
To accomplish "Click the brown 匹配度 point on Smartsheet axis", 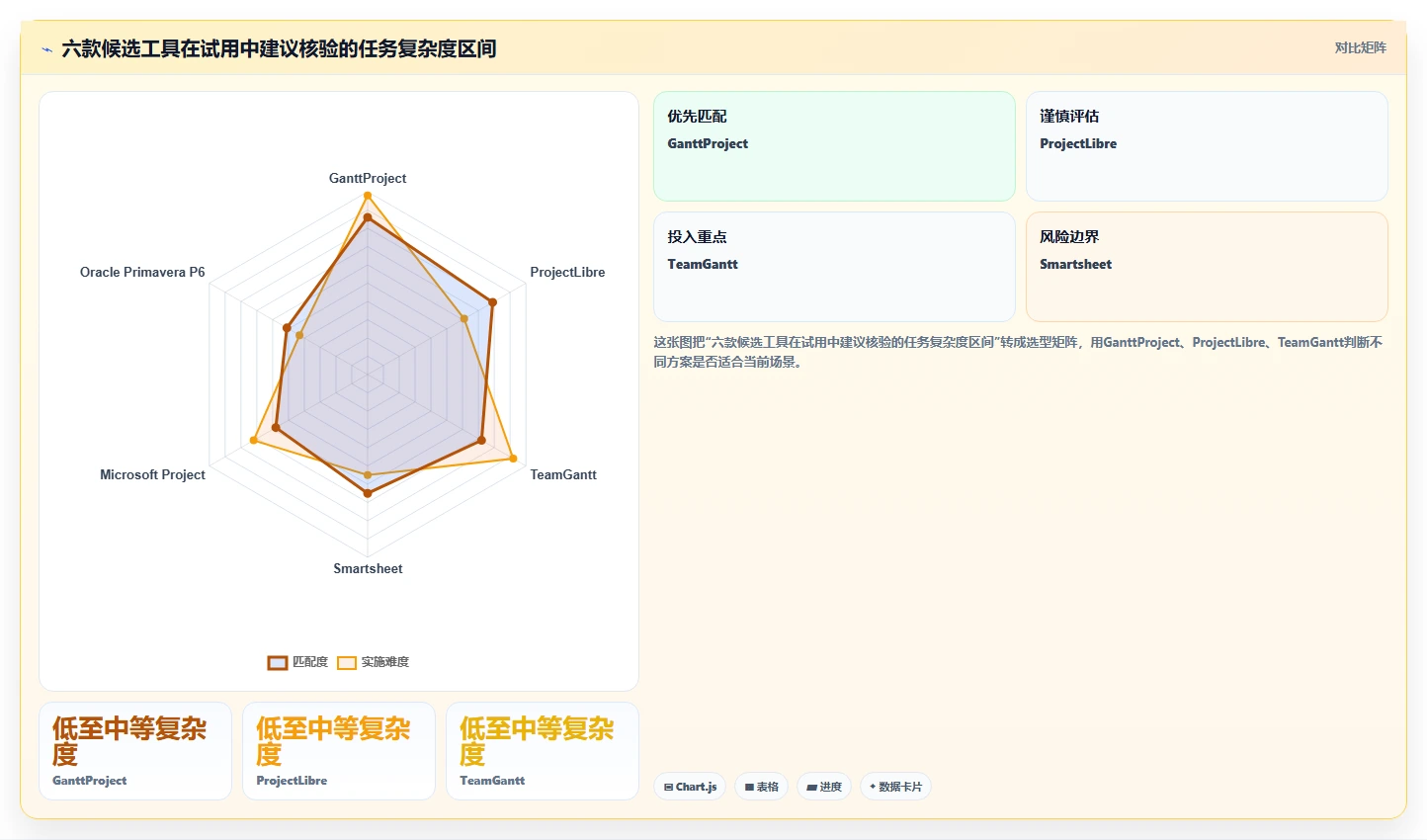I will click(x=368, y=493).
